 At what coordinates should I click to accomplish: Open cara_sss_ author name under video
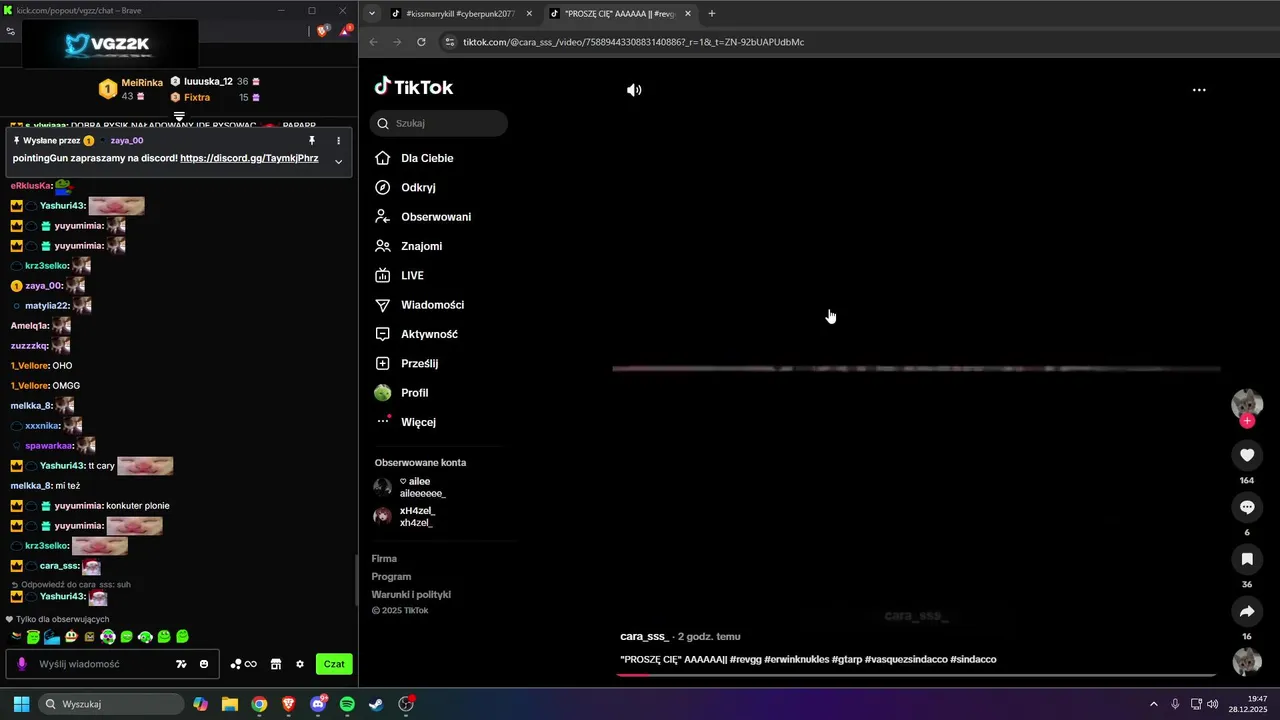[644, 636]
